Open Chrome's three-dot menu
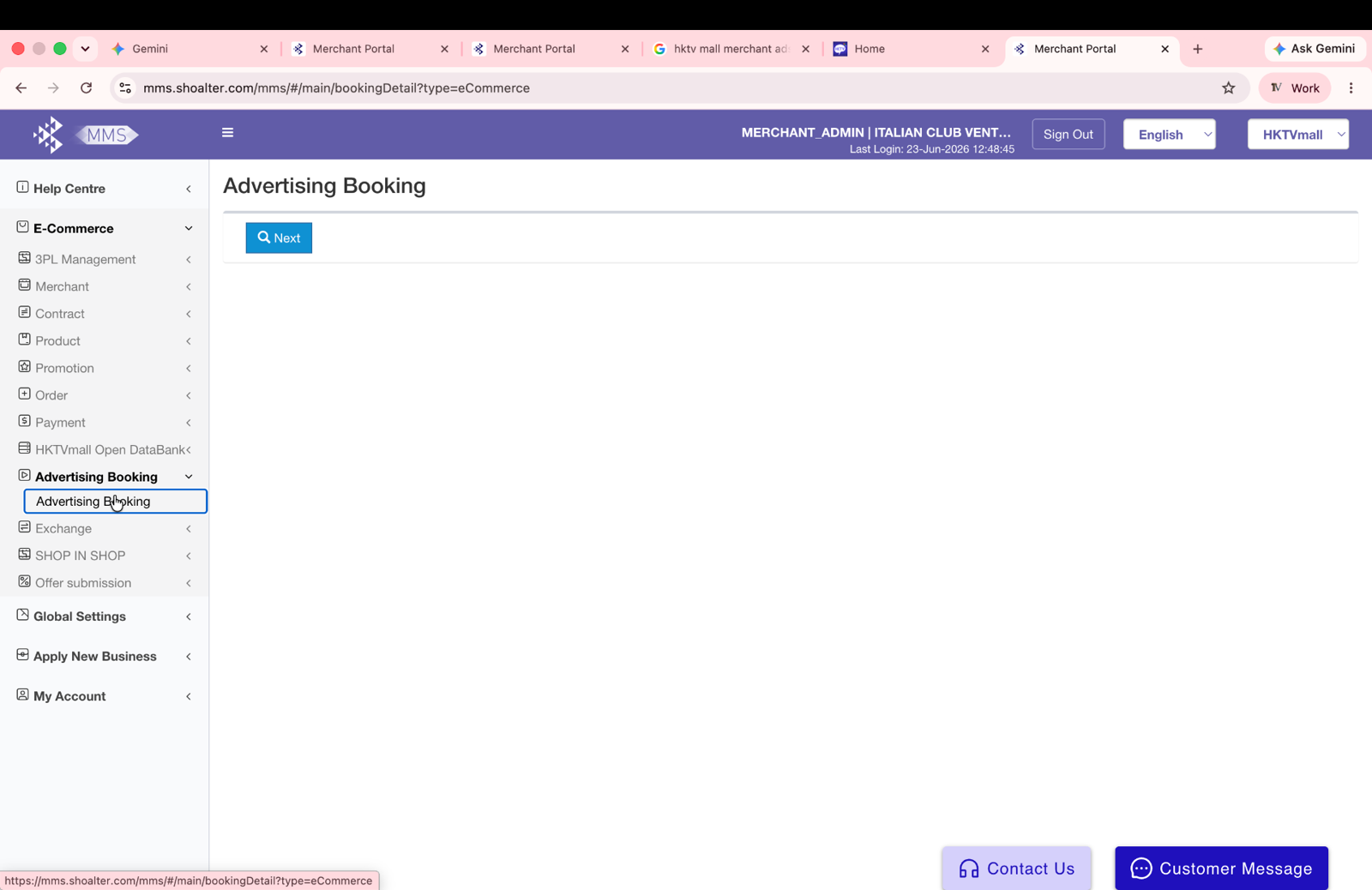Image resolution: width=1372 pixels, height=890 pixels. pos(1351,87)
